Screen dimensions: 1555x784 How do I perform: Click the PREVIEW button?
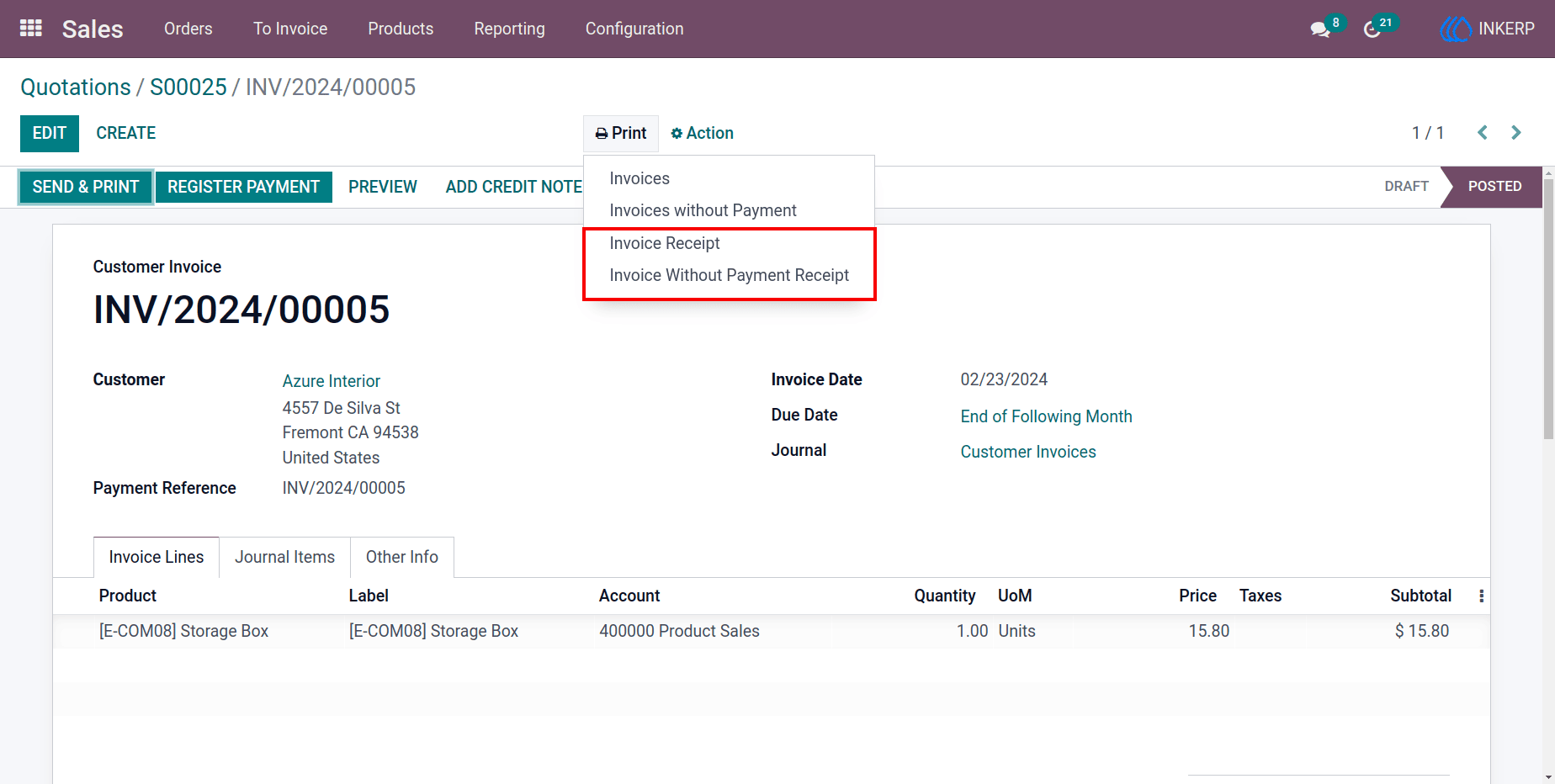tap(383, 187)
